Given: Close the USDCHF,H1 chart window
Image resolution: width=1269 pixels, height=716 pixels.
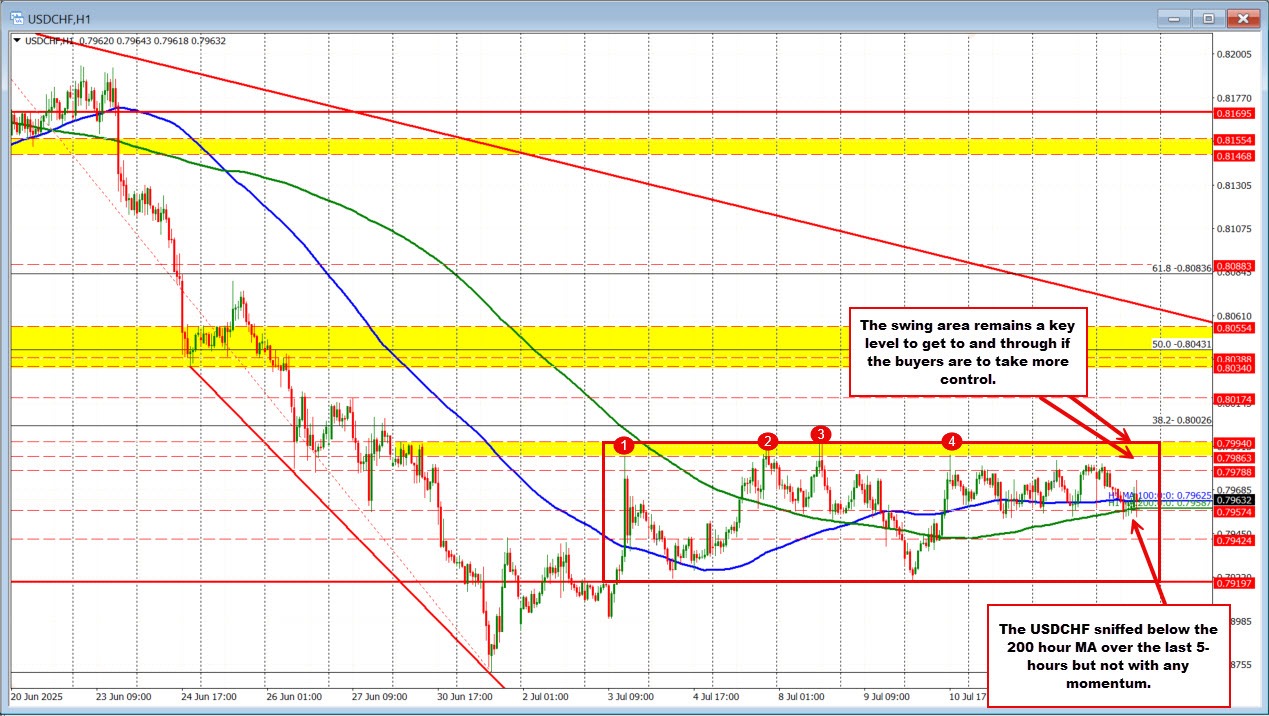Looking at the screenshot, I should (1241, 18).
